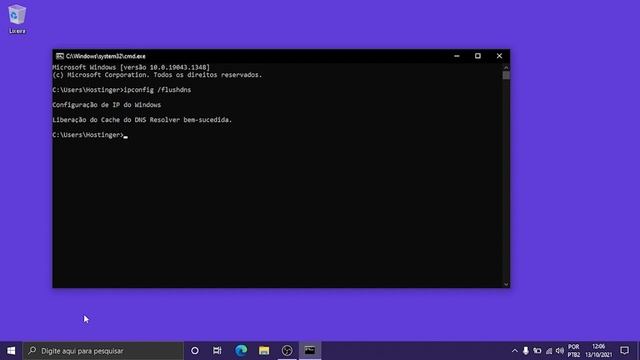Launch Microsoft Edge from the taskbar
The width and height of the screenshot is (640, 360).
[241, 351]
